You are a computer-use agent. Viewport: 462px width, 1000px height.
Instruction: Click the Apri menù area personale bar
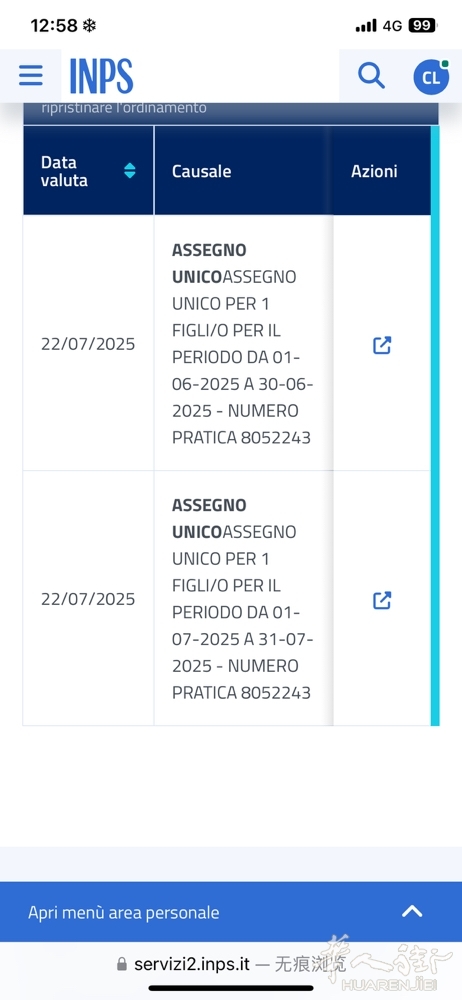click(x=231, y=912)
